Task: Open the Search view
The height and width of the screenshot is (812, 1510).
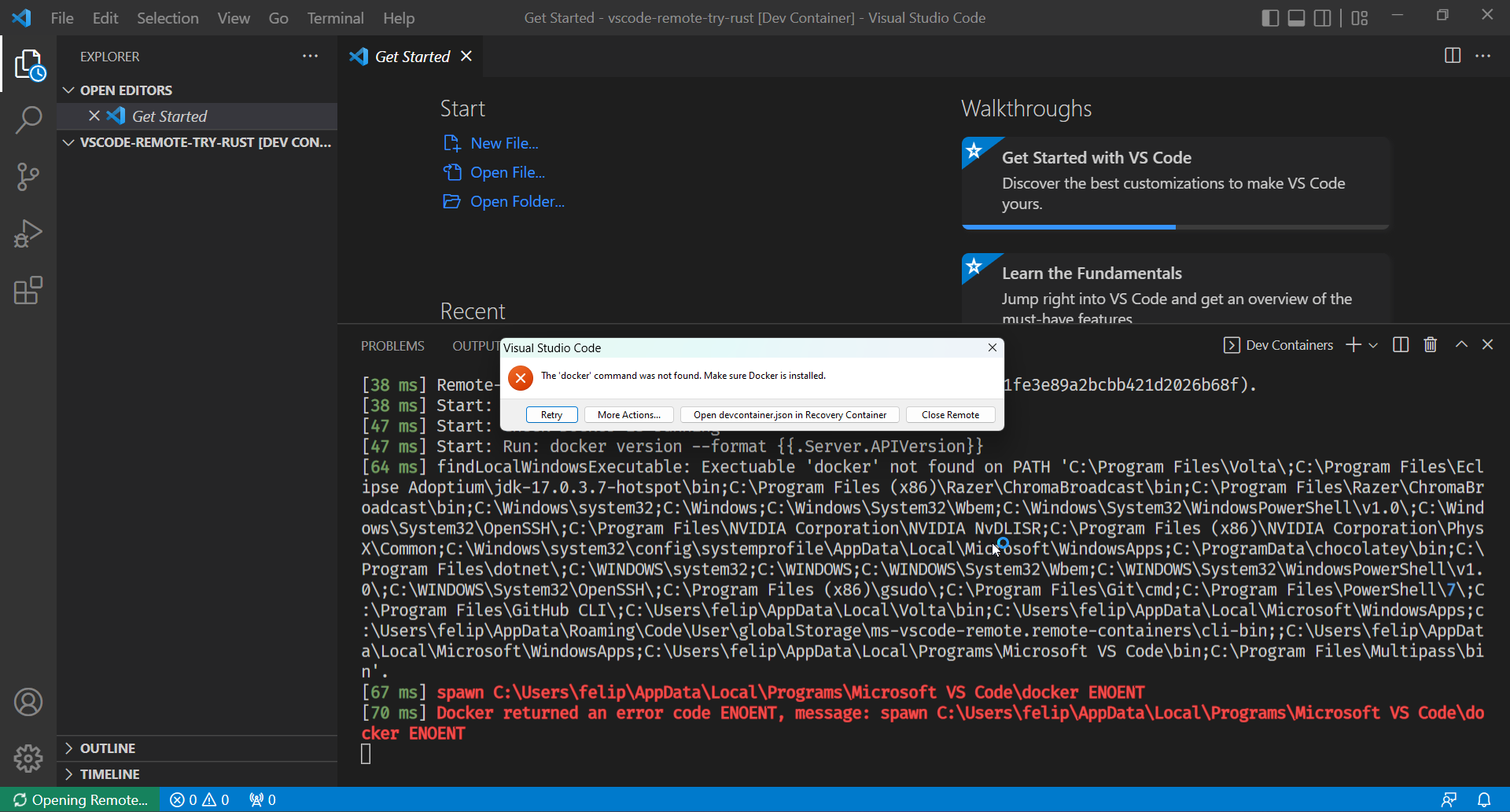Action: click(x=28, y=120)
